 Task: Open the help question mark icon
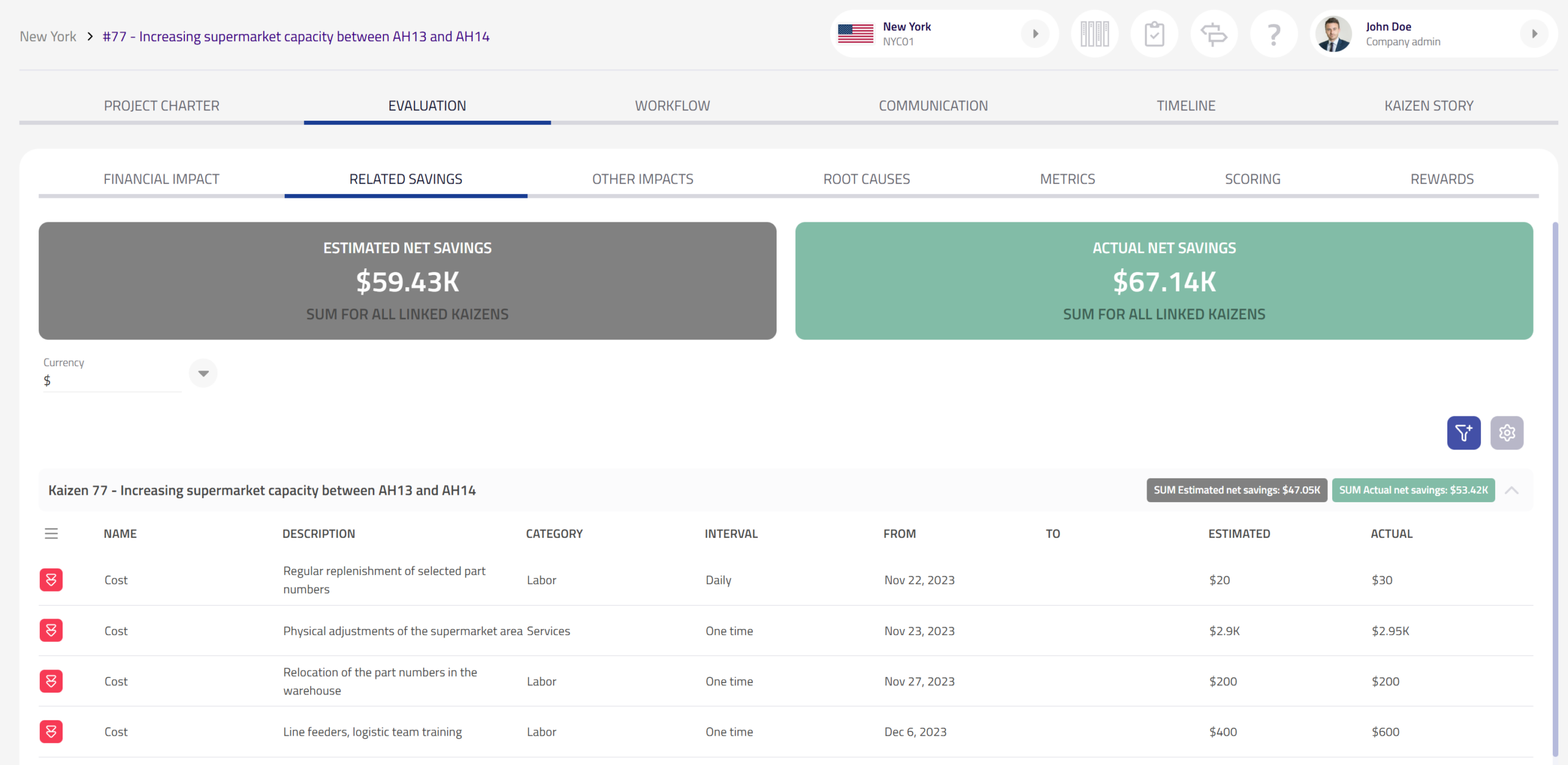coord(1273,34)
